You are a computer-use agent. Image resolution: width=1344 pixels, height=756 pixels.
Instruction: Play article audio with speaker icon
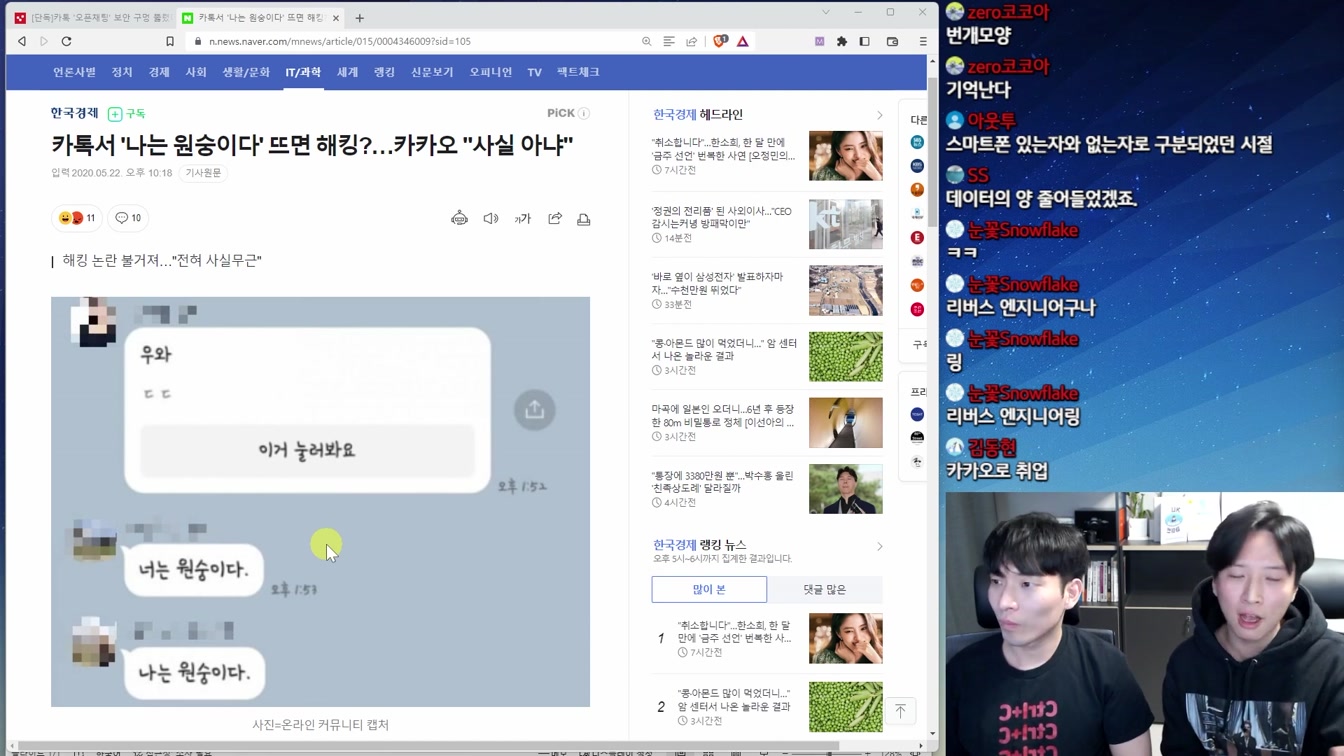point(491,218)
